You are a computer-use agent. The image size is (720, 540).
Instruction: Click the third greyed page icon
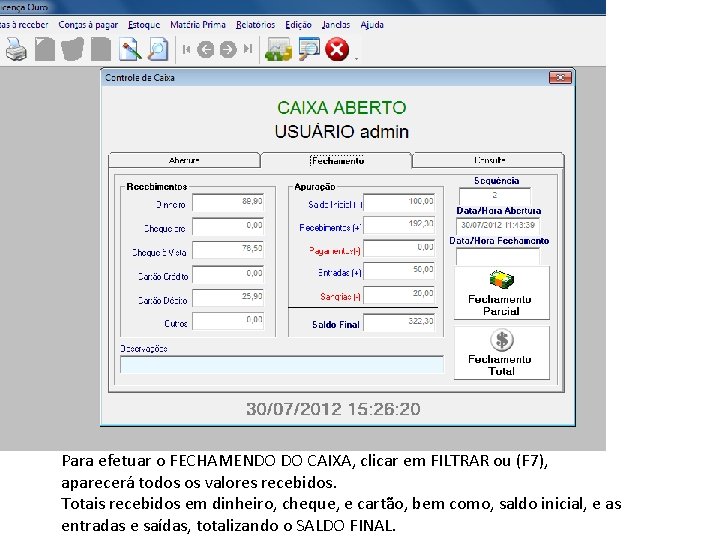pos(101,49)
